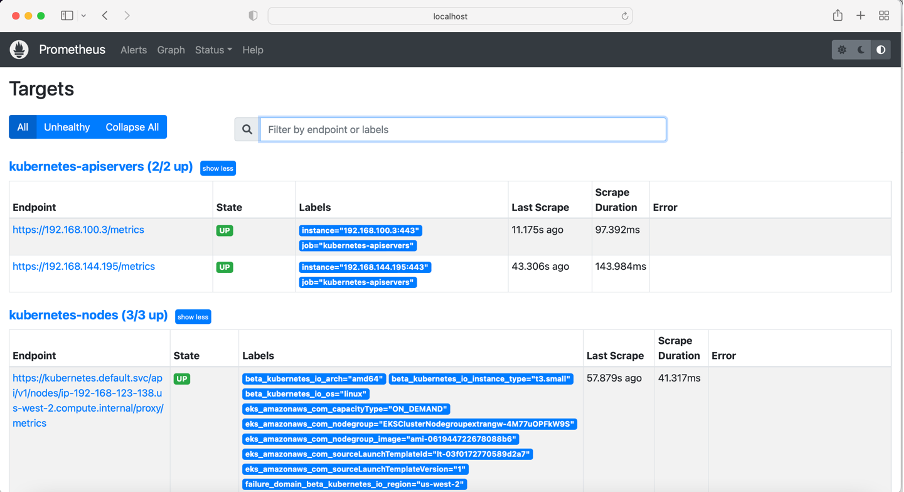
Task: Collapse kubernetes-apiservers with show less
Action: (218, 168)
